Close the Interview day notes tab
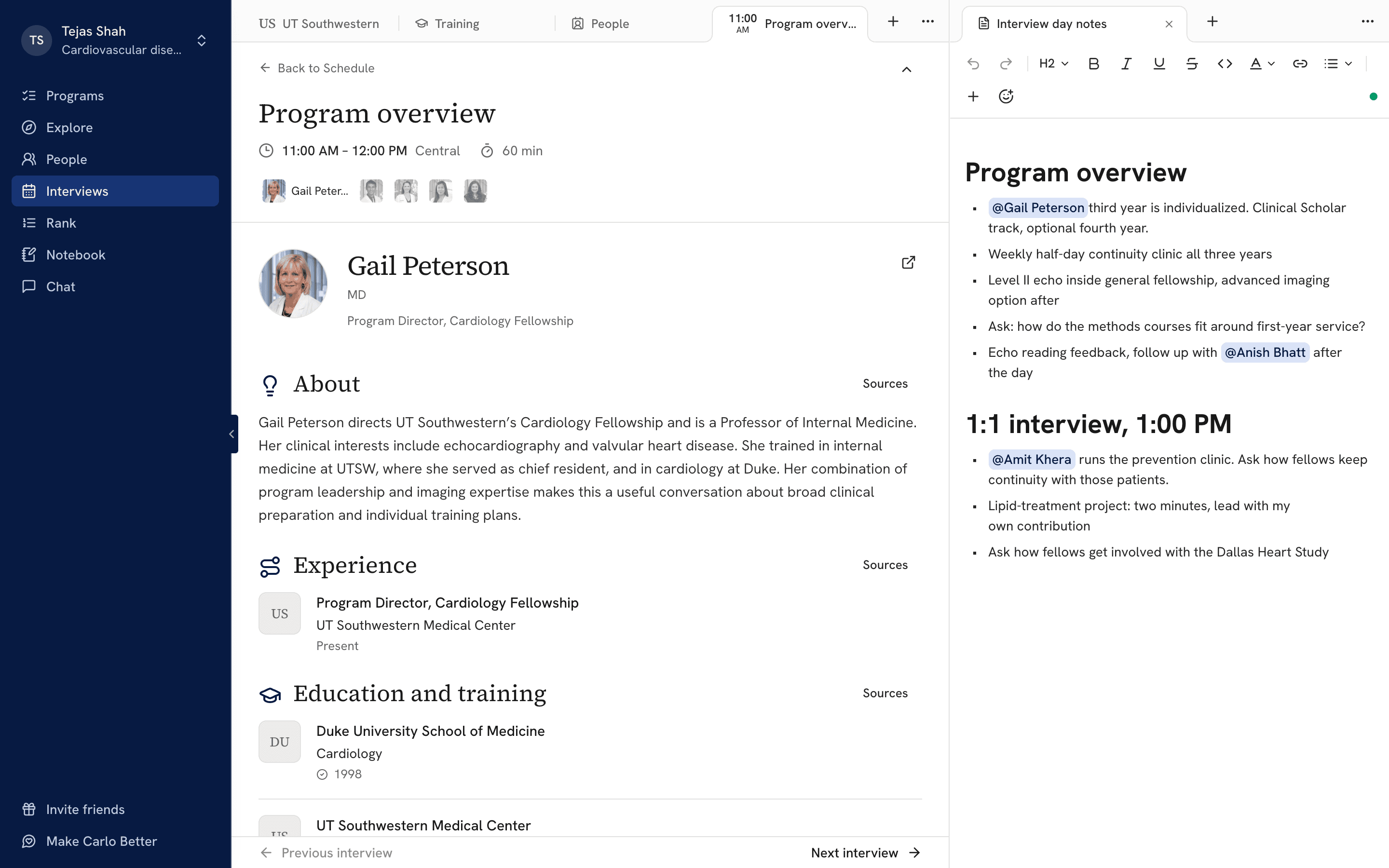The width and height of the screenshot is (1389, 868). 1169,24
